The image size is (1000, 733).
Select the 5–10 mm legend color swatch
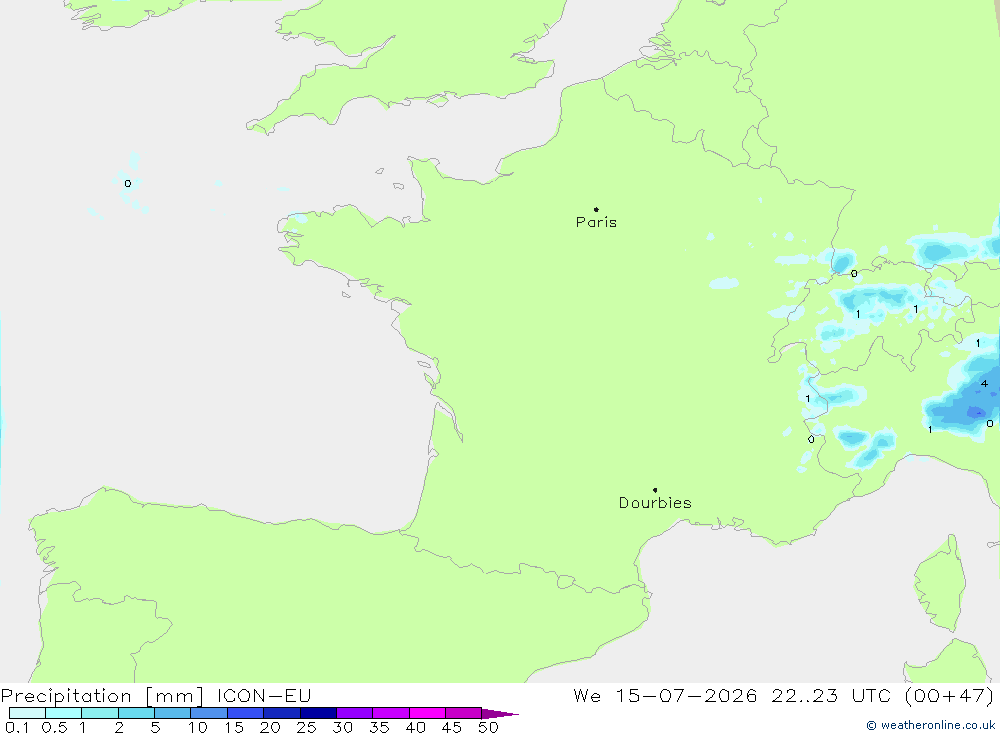173,713
